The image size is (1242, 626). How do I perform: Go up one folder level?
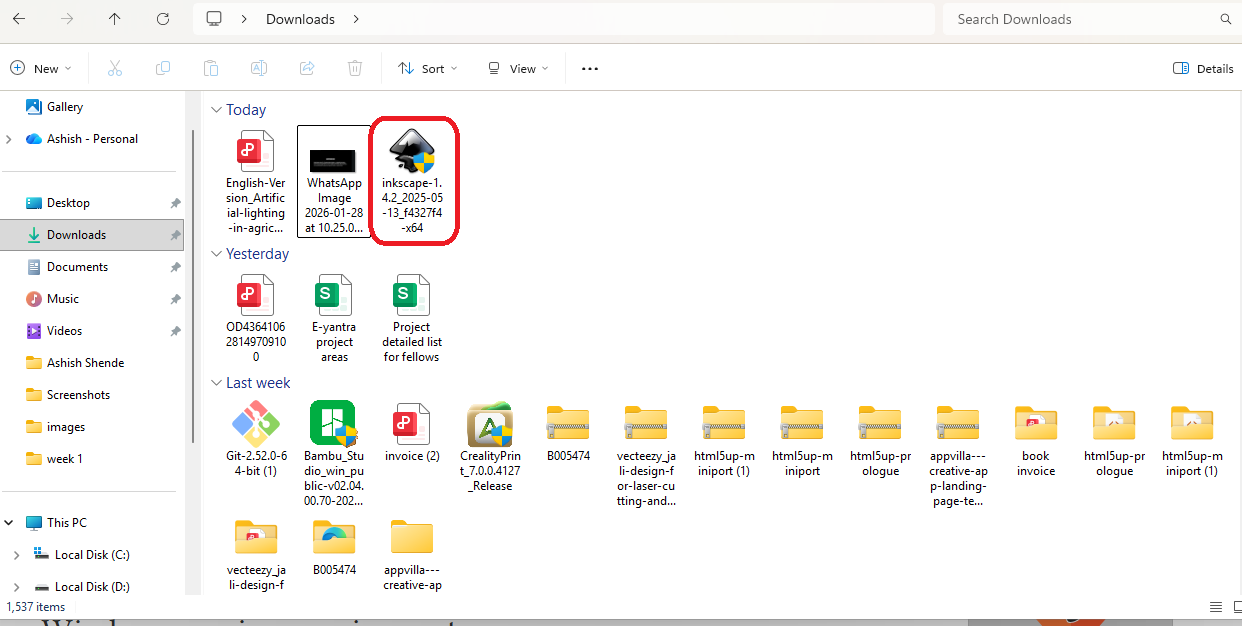point(114,19)
